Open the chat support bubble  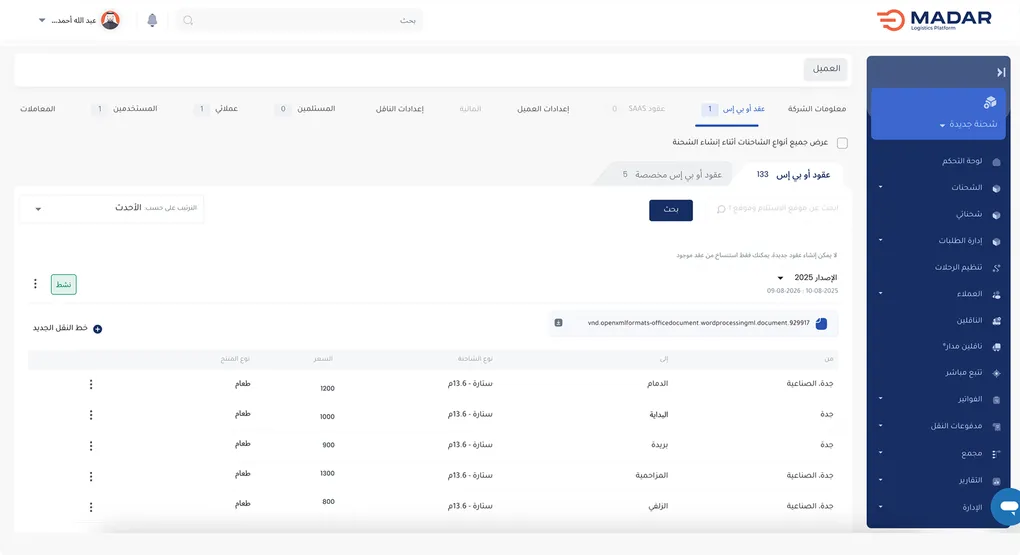click(x=1007, y=506)
